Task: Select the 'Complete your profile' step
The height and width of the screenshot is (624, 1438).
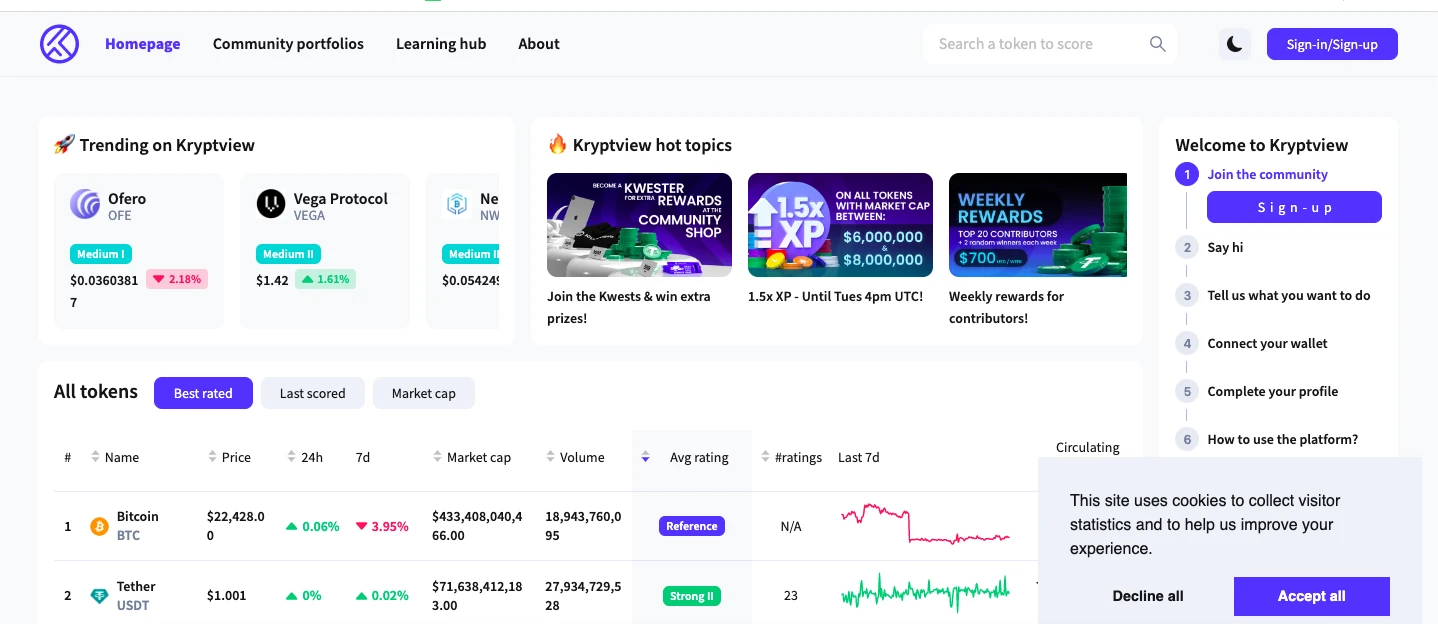Action: 1272,391
